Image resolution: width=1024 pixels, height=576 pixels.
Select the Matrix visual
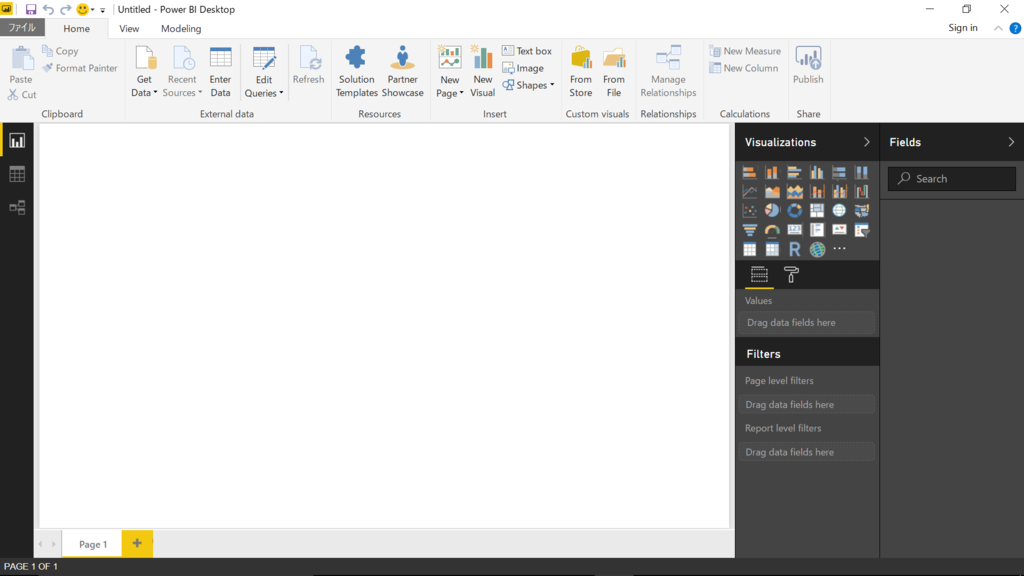coord(772,249)
